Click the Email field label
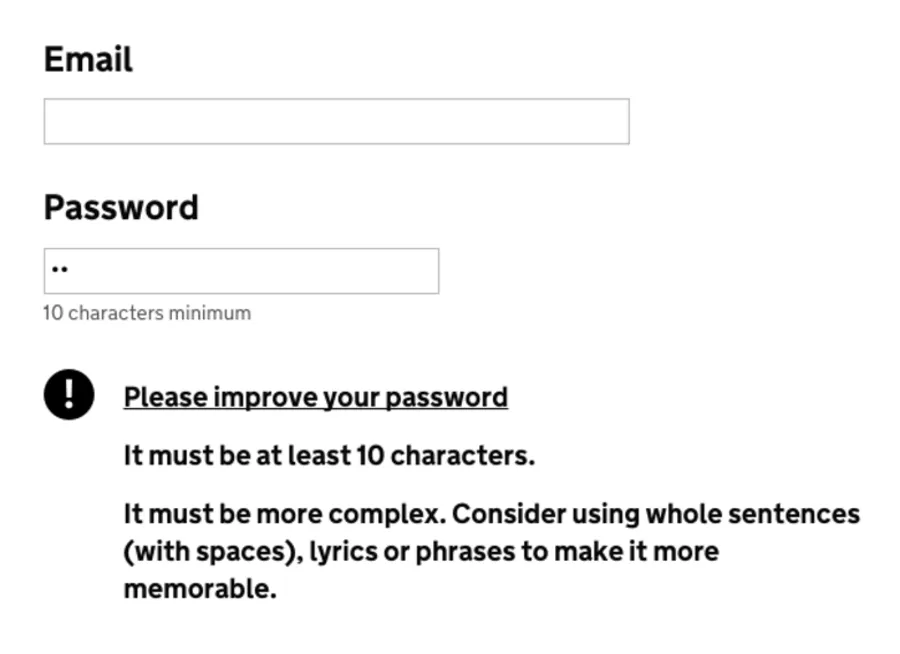The image size is (900, 654). 88,59
